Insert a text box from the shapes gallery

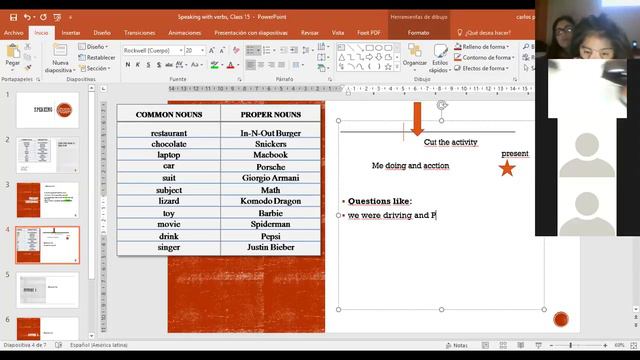coord(341,48)
